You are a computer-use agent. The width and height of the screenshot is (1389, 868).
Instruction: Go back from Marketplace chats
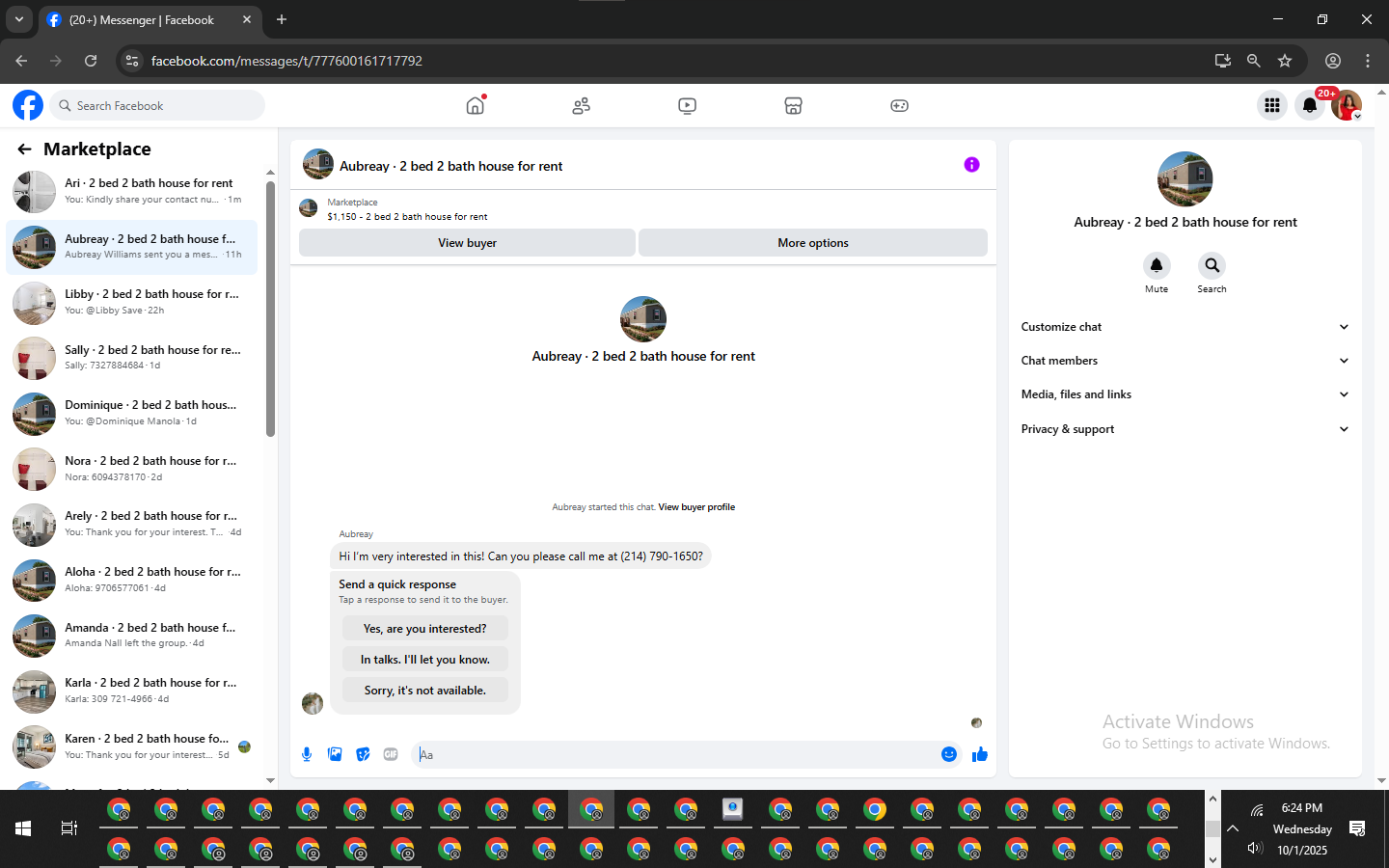point(24,149)
